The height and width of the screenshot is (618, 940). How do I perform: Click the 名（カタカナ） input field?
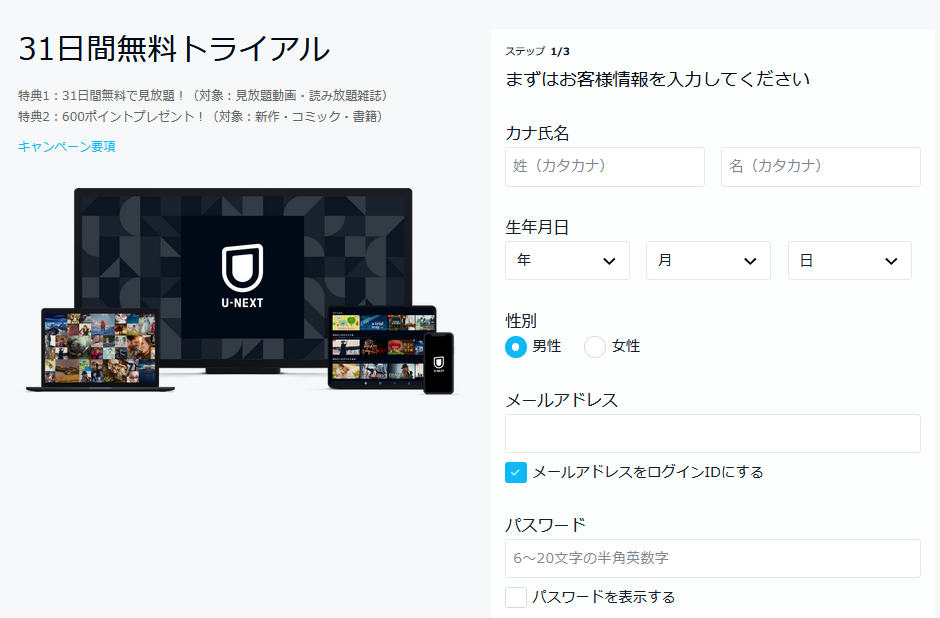click(x=820, y=167)
